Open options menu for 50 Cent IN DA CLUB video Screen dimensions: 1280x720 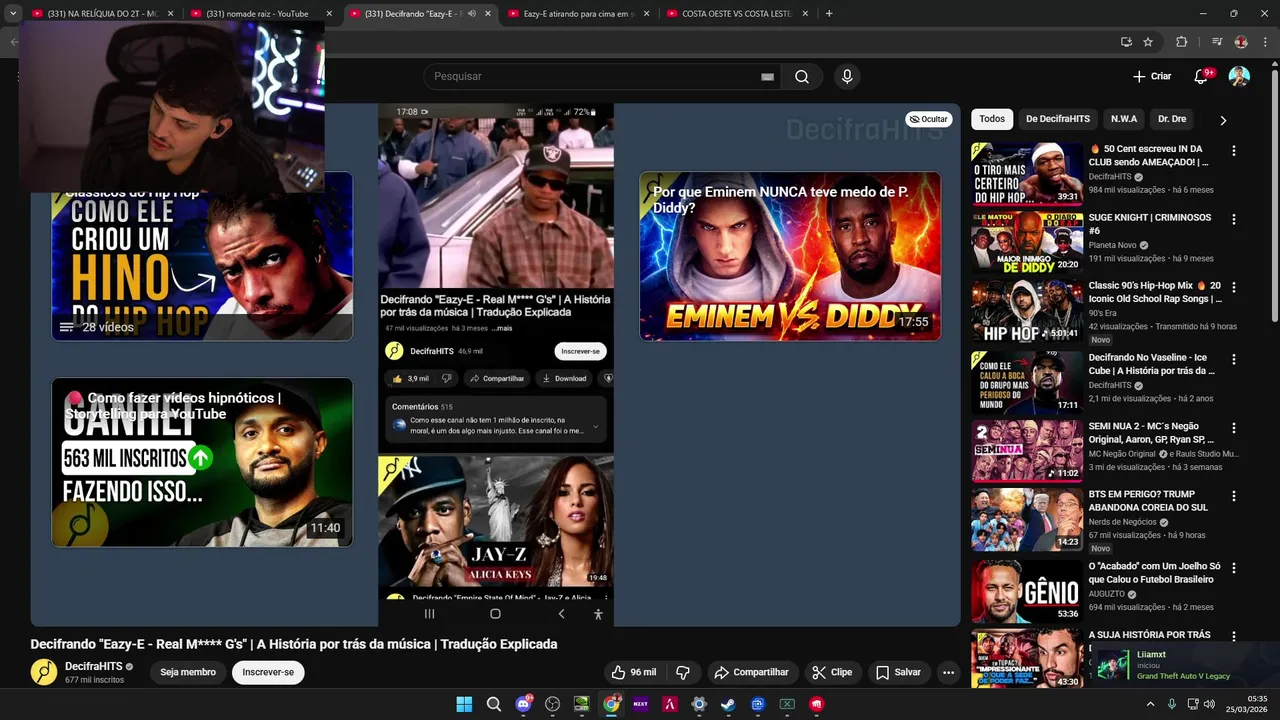point(1234,151)
